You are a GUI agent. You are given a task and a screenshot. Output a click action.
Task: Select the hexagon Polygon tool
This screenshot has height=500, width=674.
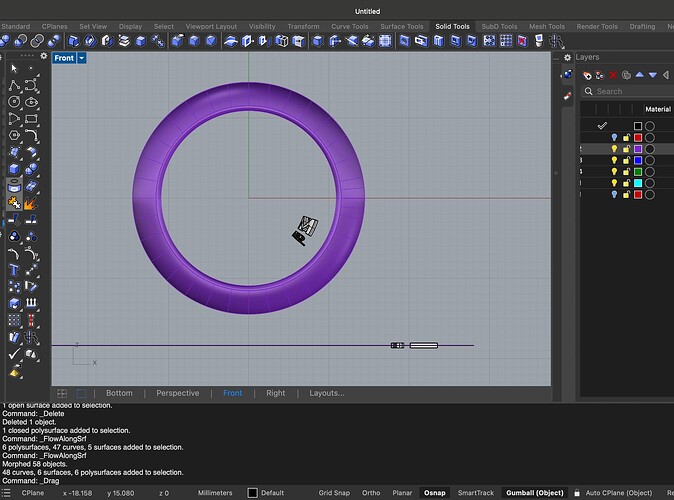pos(14,135)
